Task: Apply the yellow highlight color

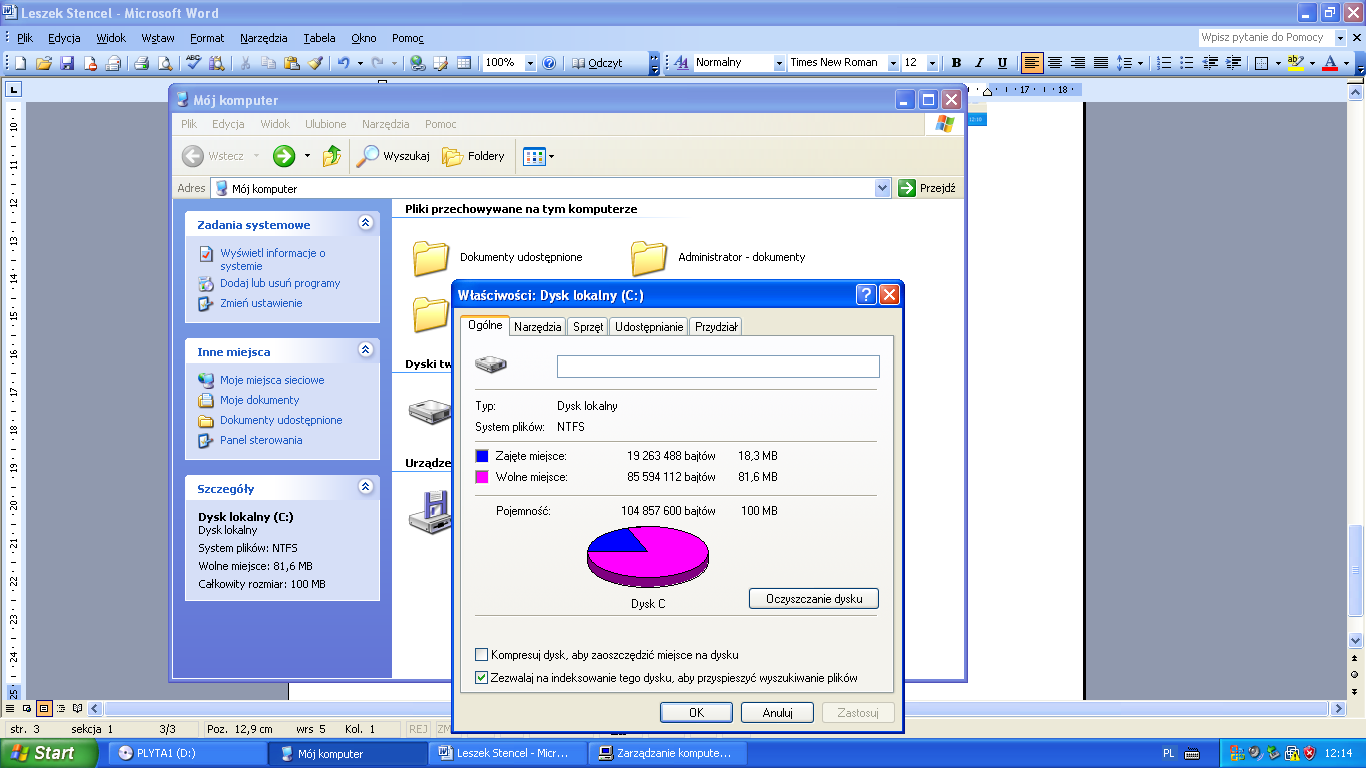Action: pos(1295,63)
